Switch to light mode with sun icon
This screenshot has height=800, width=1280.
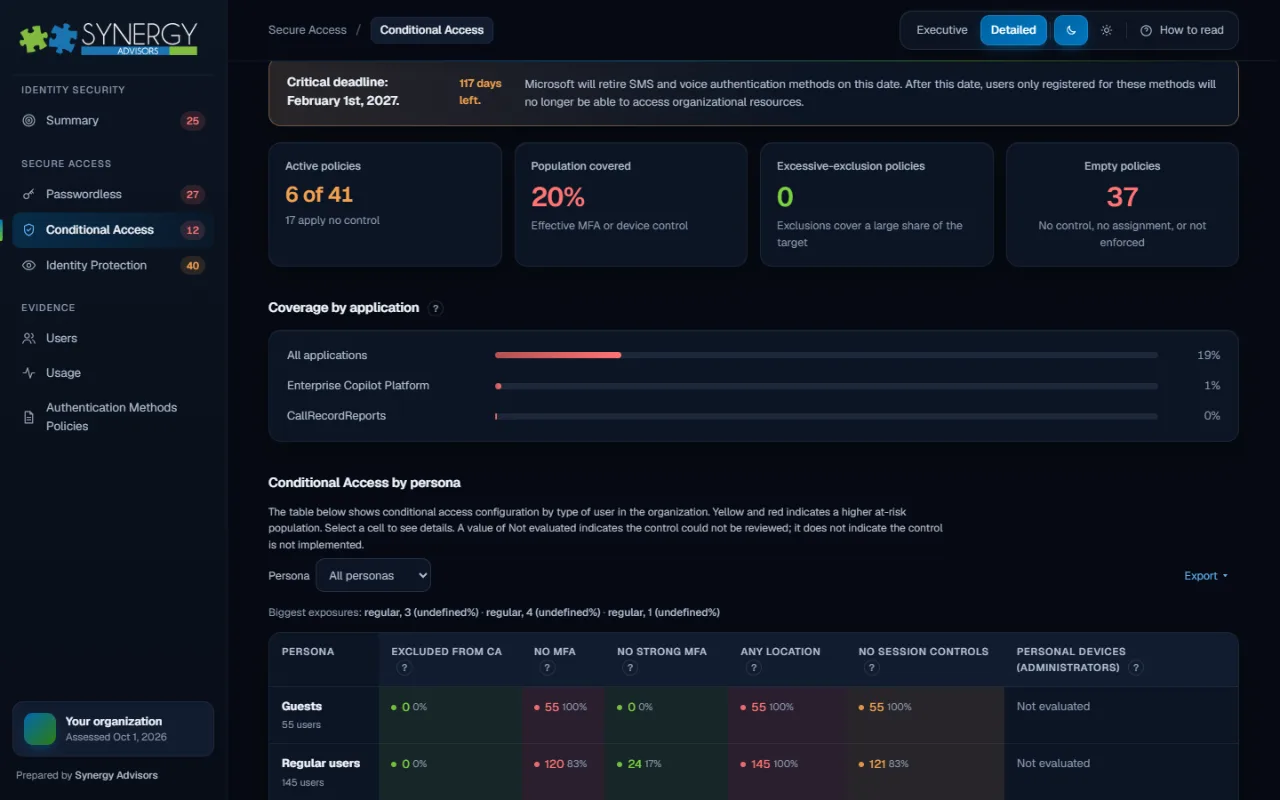click(1106, 30)
